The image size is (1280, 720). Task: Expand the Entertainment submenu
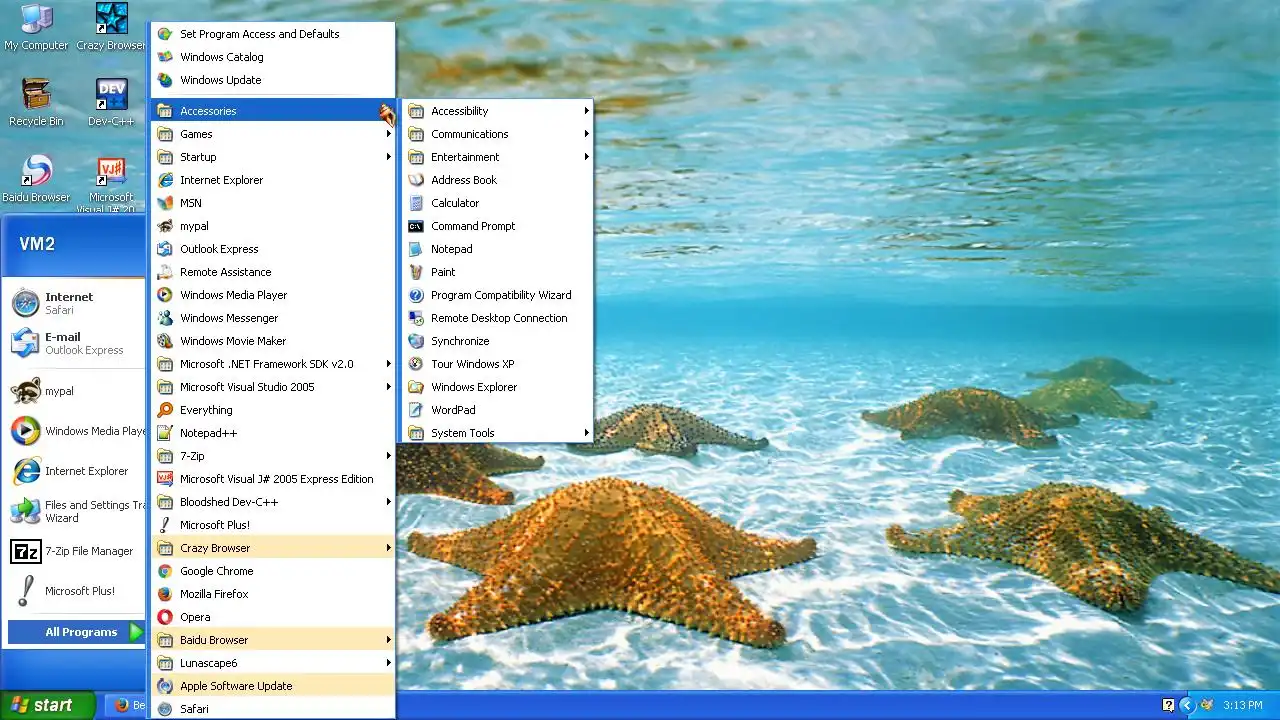[x=497, y=157]
